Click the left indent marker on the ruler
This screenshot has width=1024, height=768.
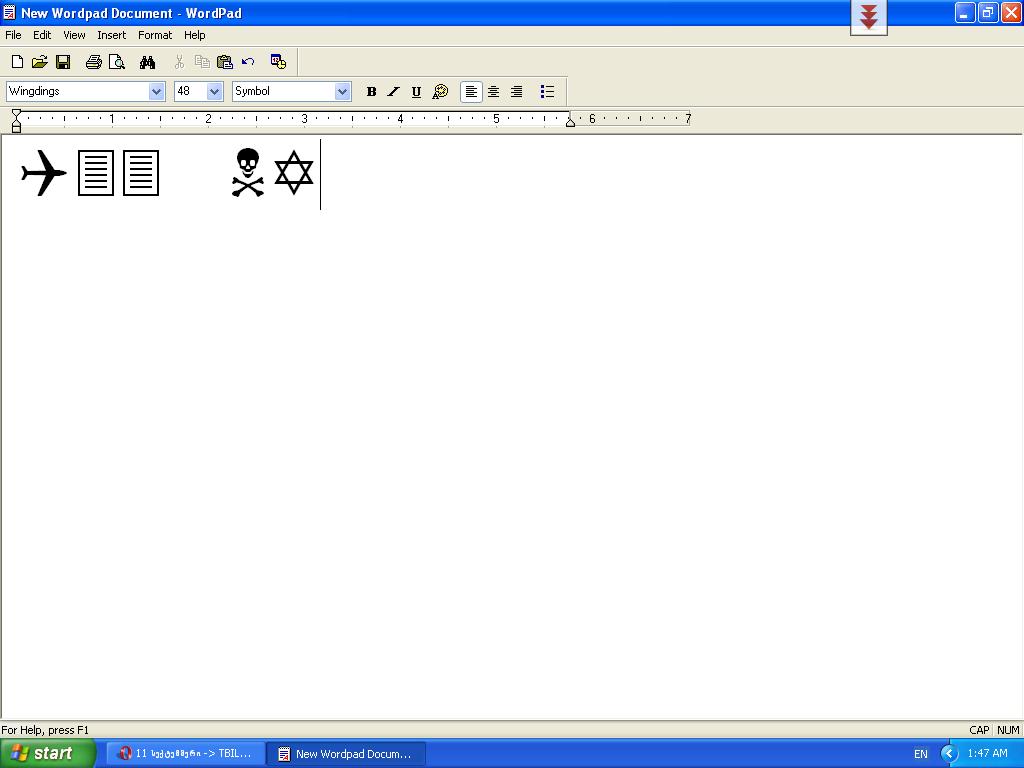coord(16,121)
